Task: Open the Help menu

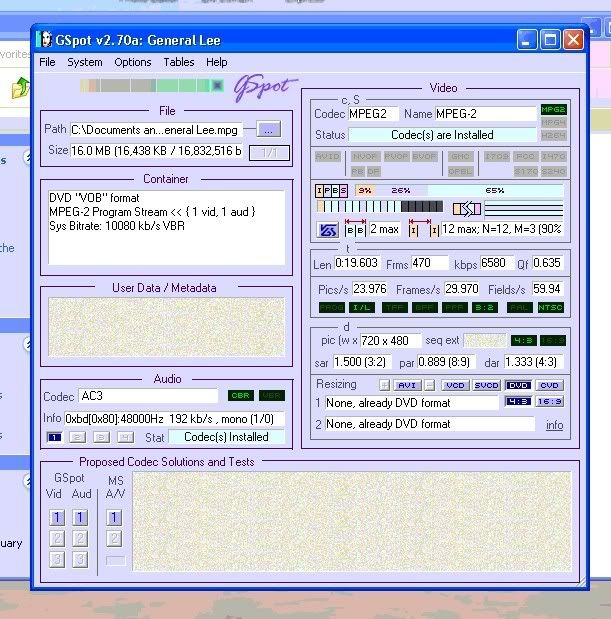Action: click(x=217, y=62)
